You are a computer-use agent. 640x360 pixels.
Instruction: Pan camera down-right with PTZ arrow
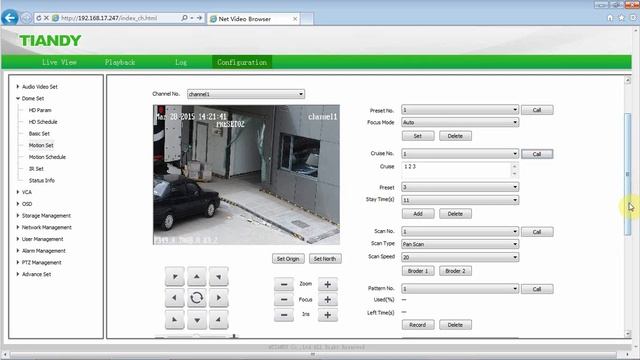pos(218,320)
